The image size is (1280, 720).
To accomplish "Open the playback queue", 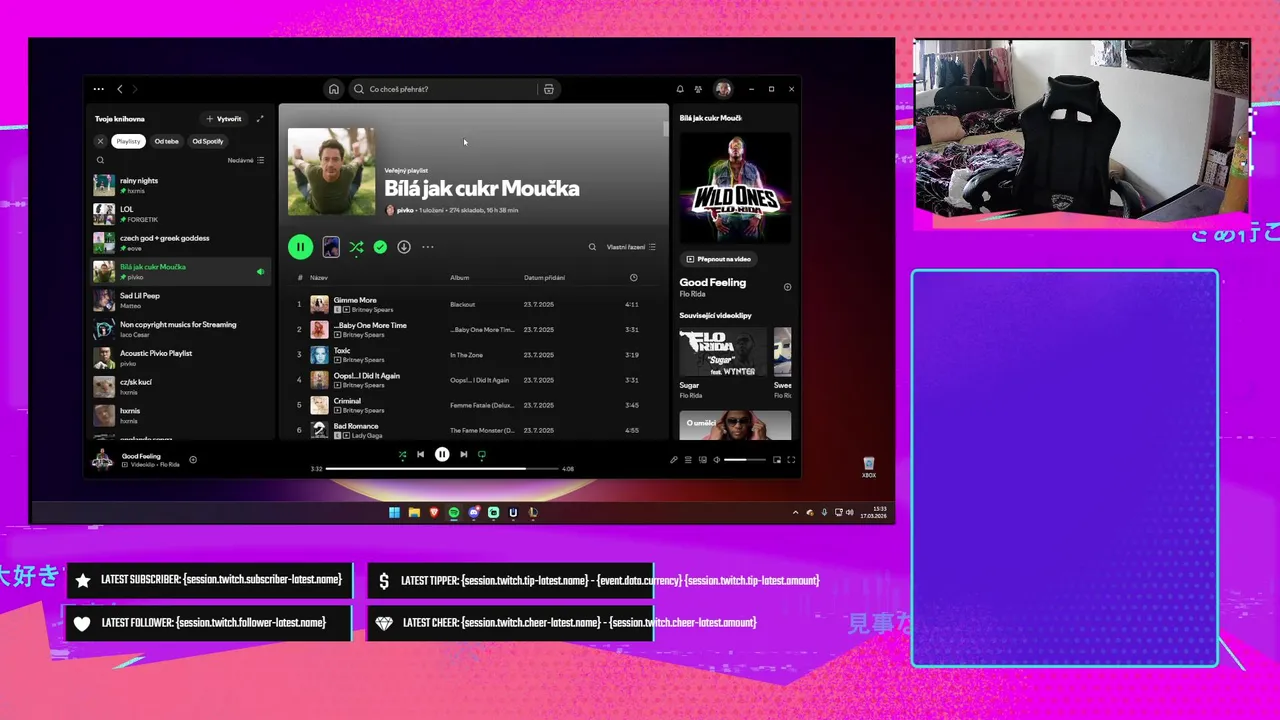I will pyautogui.click(x=688, y=460).
